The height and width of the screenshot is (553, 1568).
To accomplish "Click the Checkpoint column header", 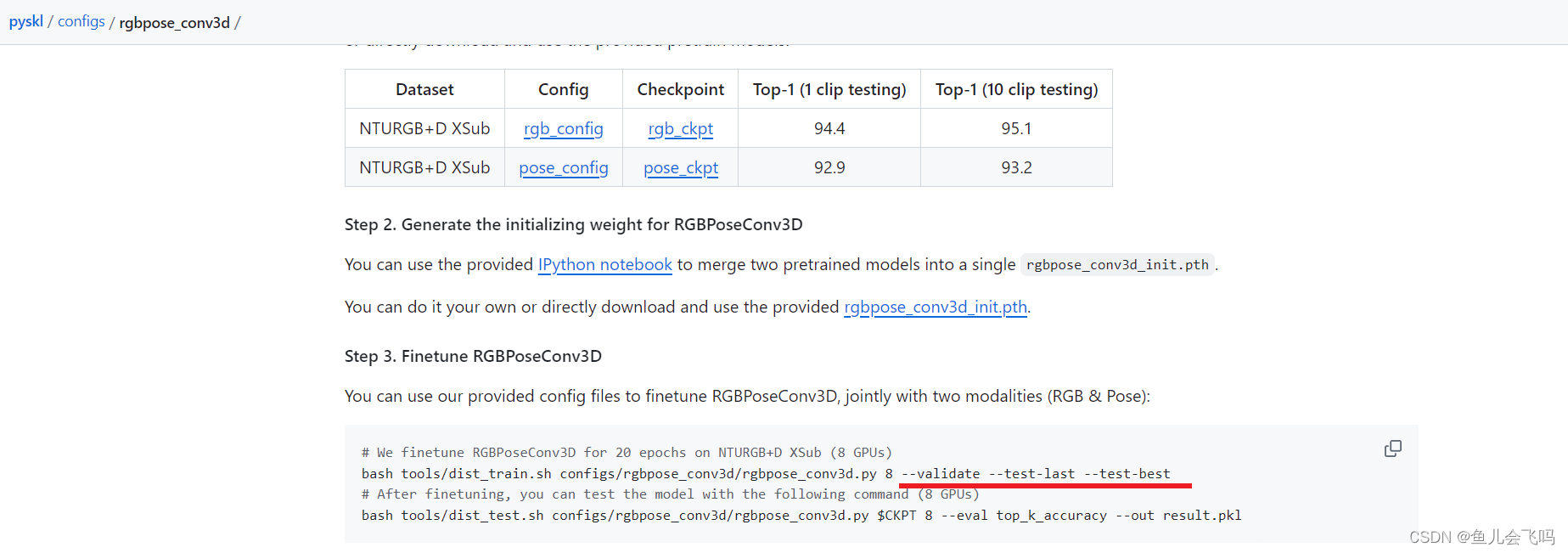I will 680,88.
